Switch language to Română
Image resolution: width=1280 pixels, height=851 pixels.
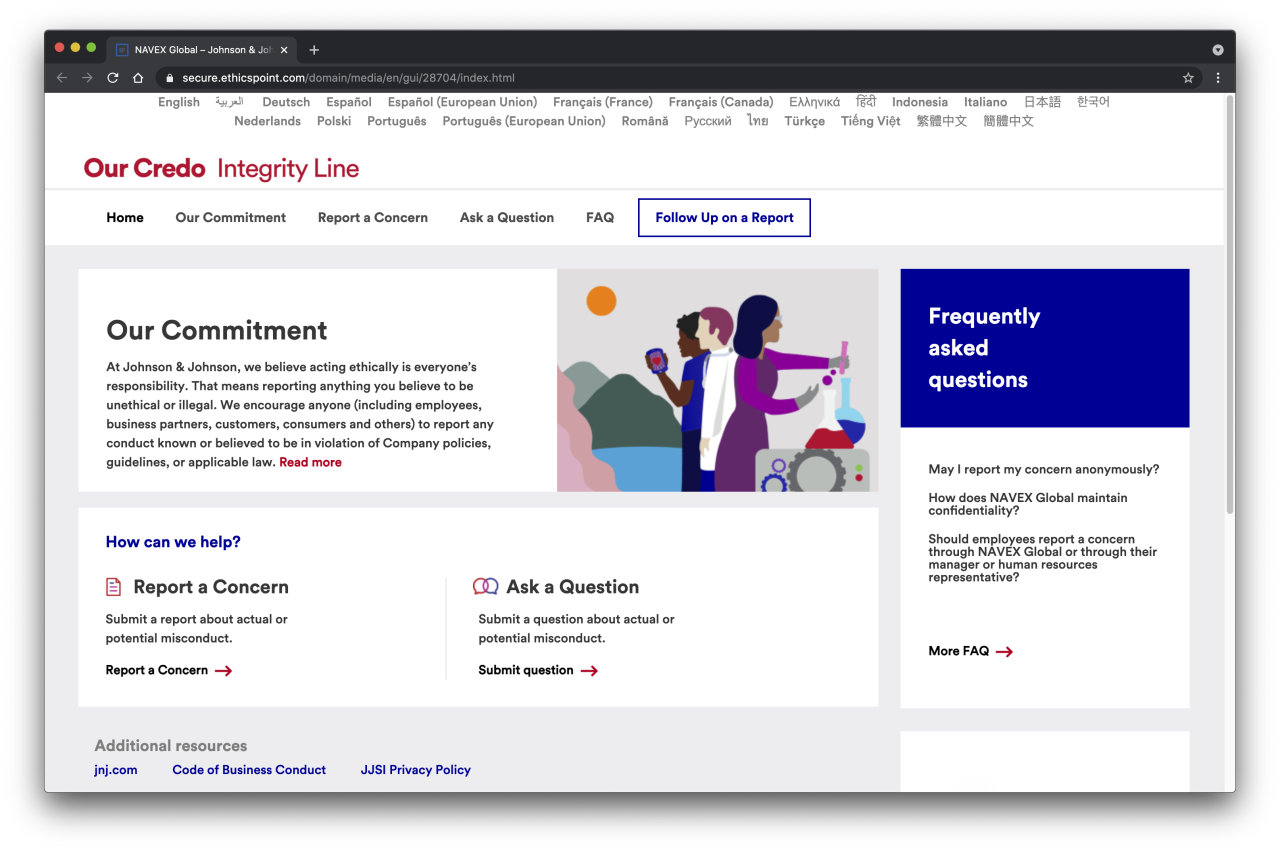tap(645, 121)
